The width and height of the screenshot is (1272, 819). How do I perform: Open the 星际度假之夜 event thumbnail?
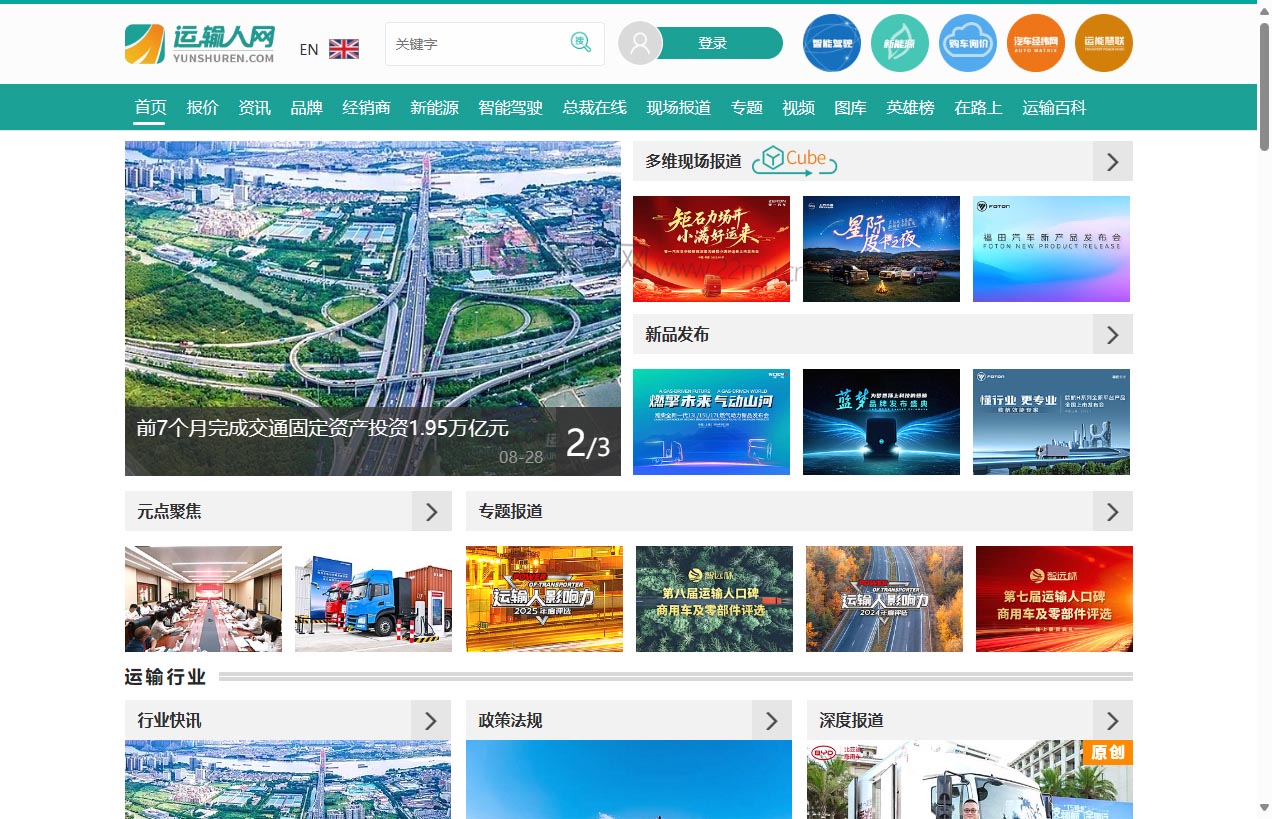pos(881,249)
